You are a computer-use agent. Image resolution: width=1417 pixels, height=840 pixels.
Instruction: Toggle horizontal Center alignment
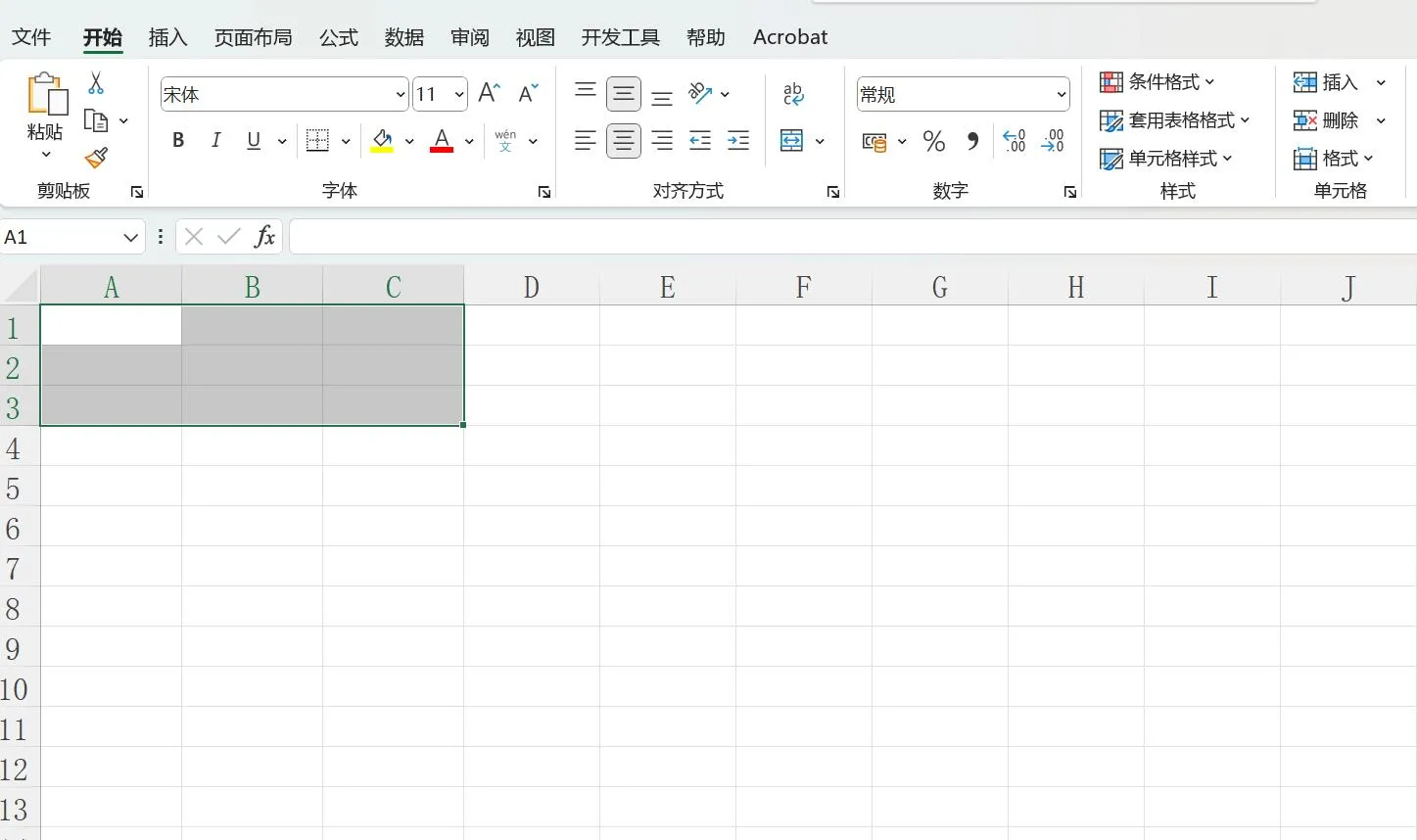click(x=624, y=141)
